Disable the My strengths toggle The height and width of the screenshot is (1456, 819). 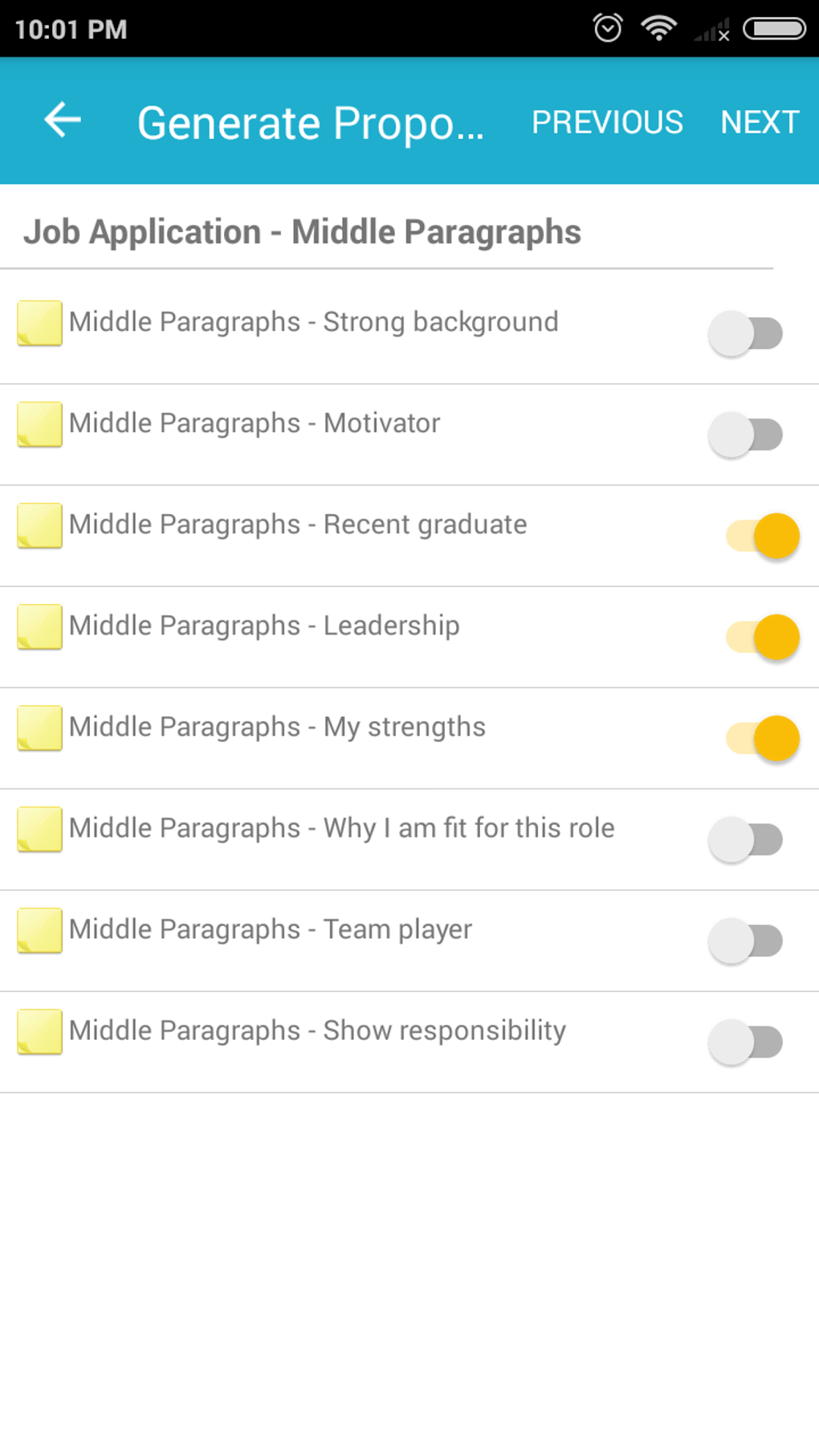click(762, 738)
